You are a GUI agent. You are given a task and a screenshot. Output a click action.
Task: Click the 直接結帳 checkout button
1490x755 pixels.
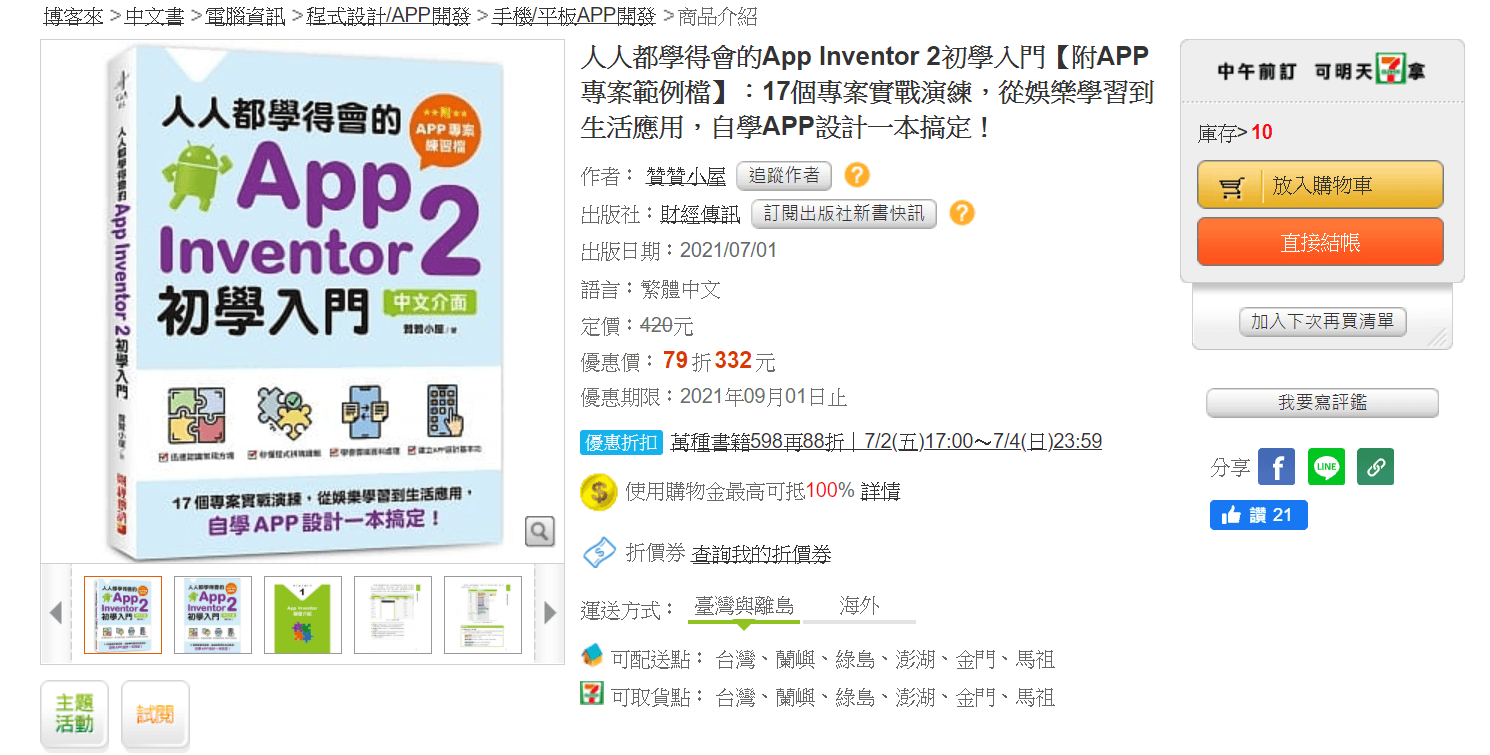(1320, 242)
